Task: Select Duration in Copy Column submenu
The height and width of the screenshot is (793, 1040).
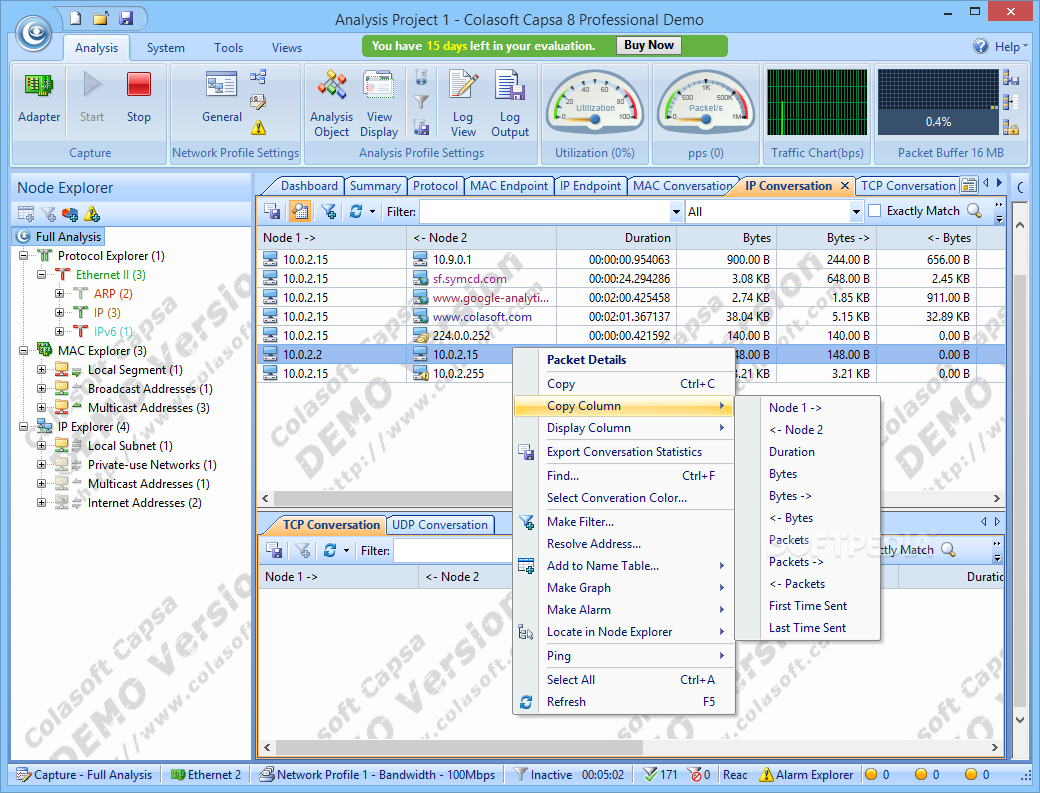Action: [x=792, y=452]
